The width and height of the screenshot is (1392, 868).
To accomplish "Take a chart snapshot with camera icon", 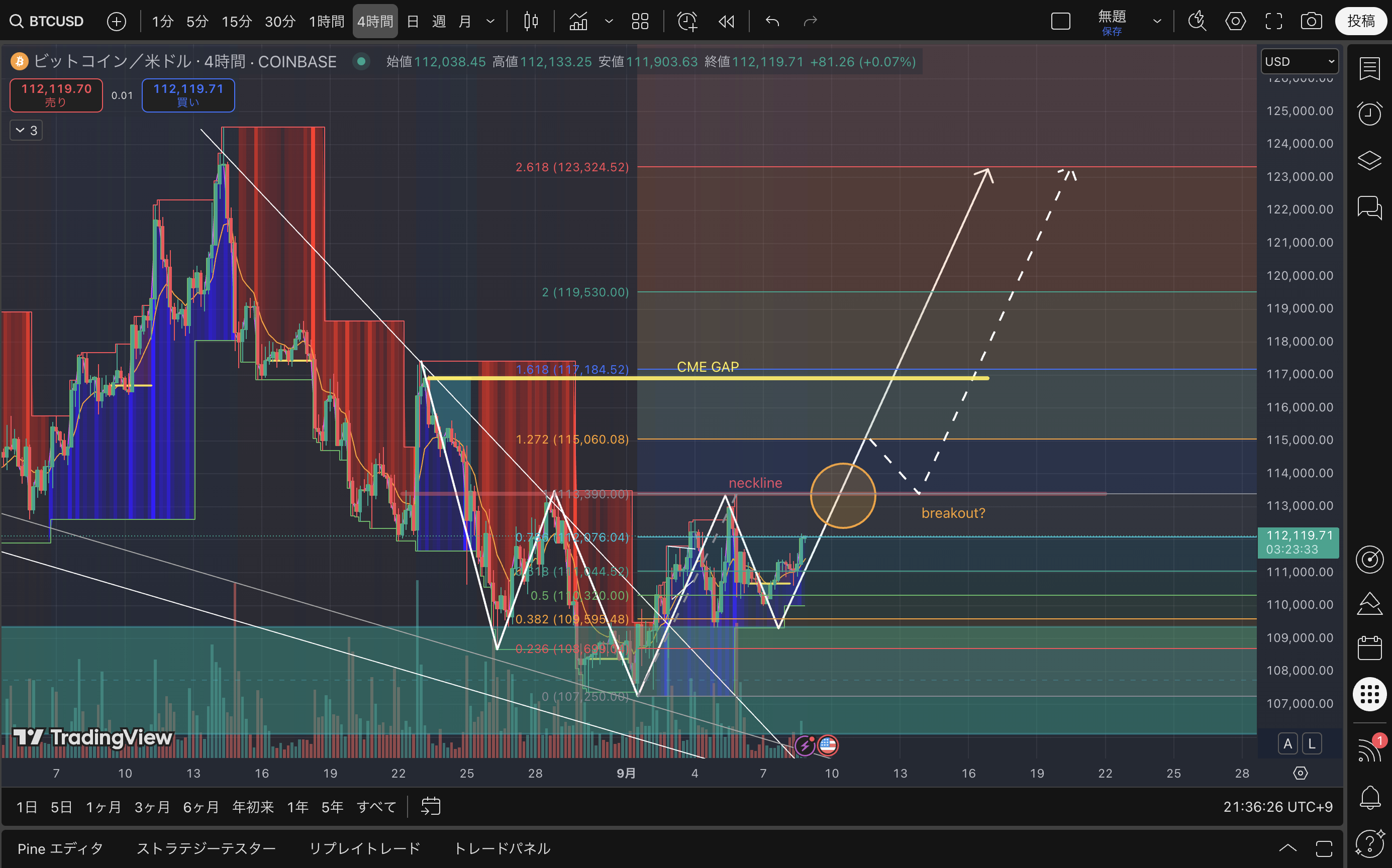I will pos(1311,22).
